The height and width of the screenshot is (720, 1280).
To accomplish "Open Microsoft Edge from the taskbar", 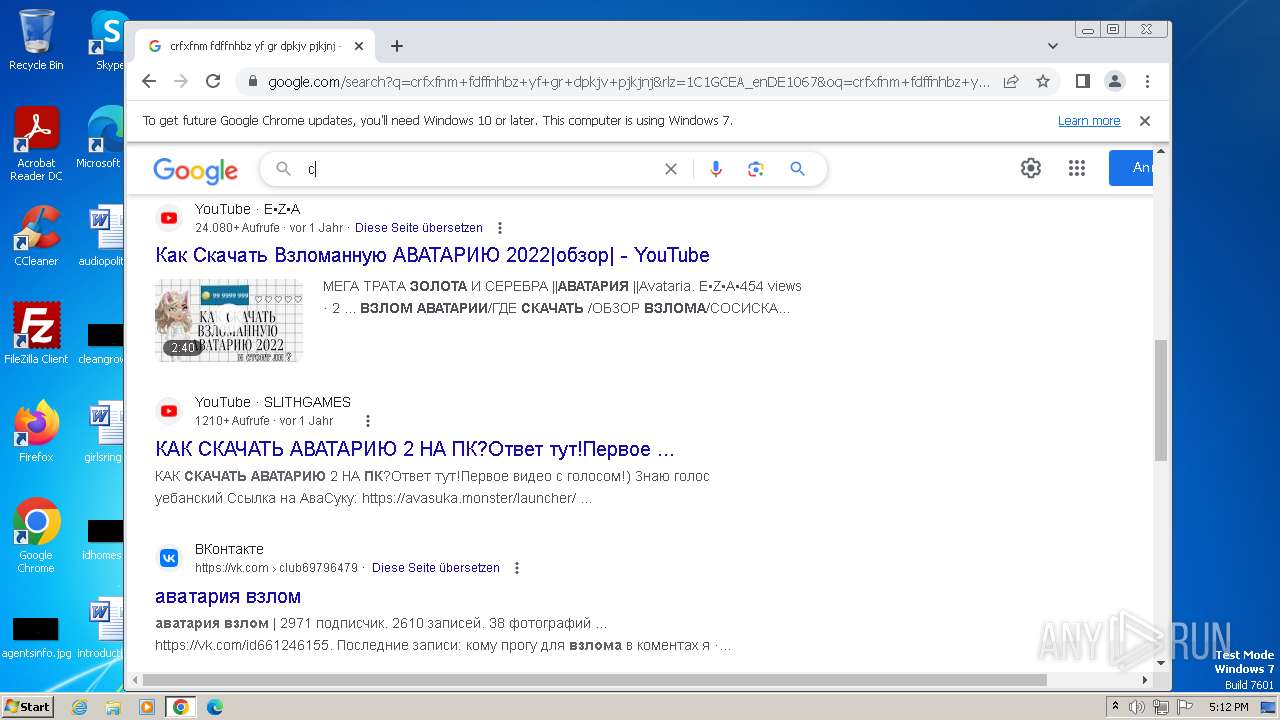I will tap(215, 707).
